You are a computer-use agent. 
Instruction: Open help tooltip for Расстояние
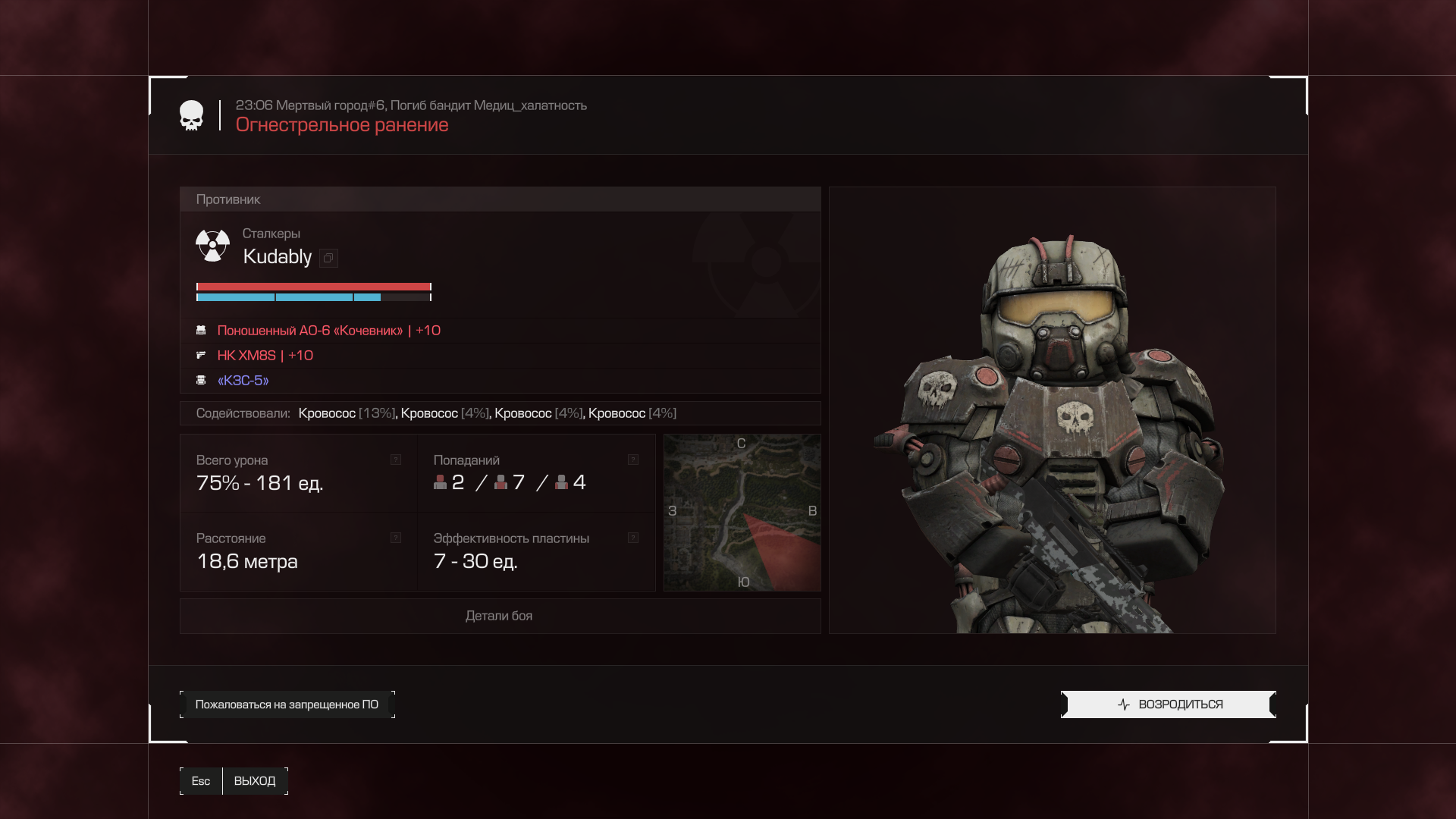coord(396,538)
